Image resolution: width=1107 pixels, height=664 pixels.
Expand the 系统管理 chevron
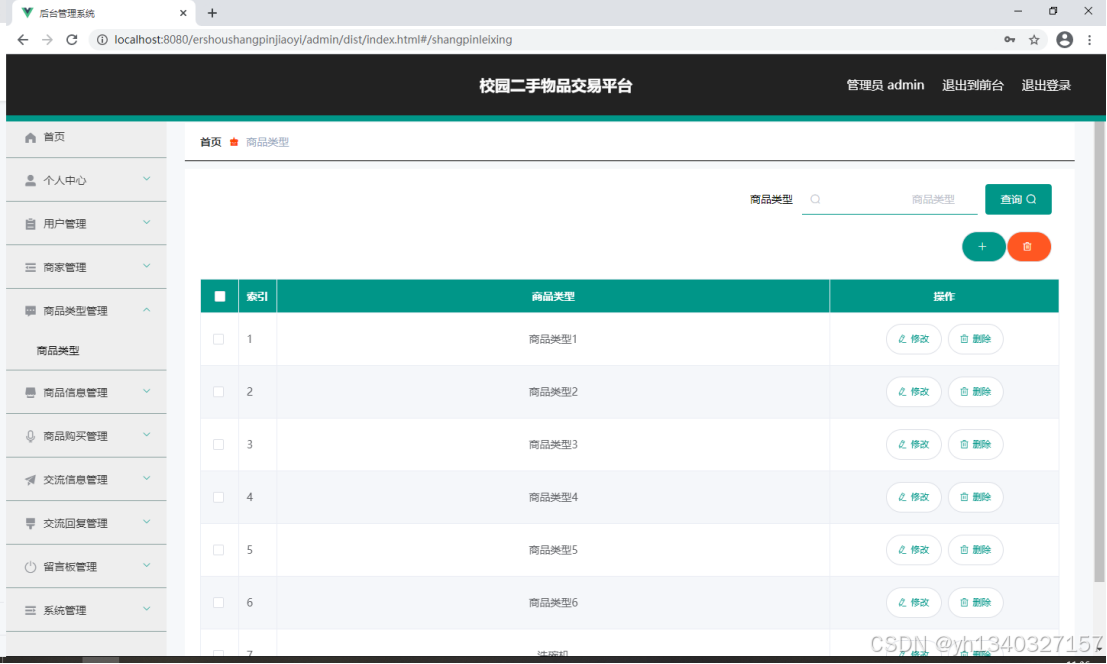pyautogui.click(x=147, y=609)
